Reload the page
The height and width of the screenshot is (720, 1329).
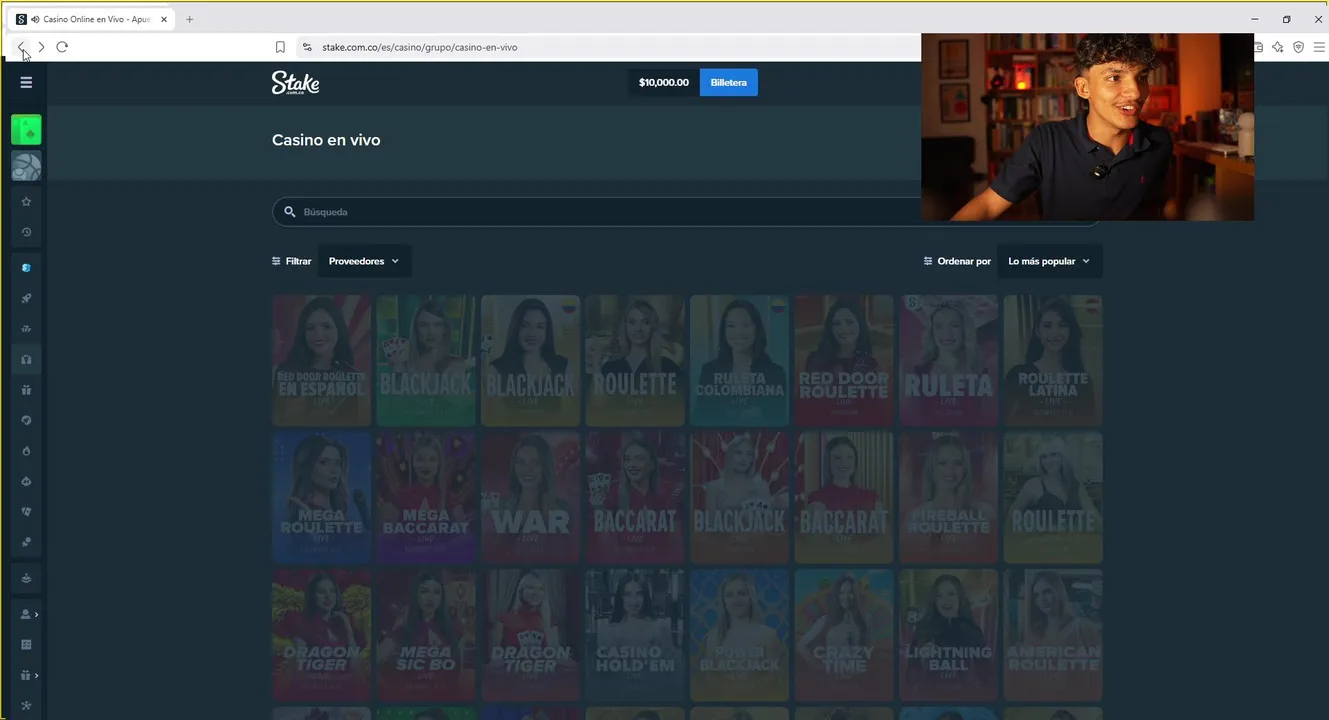click(x=62, y=47)
